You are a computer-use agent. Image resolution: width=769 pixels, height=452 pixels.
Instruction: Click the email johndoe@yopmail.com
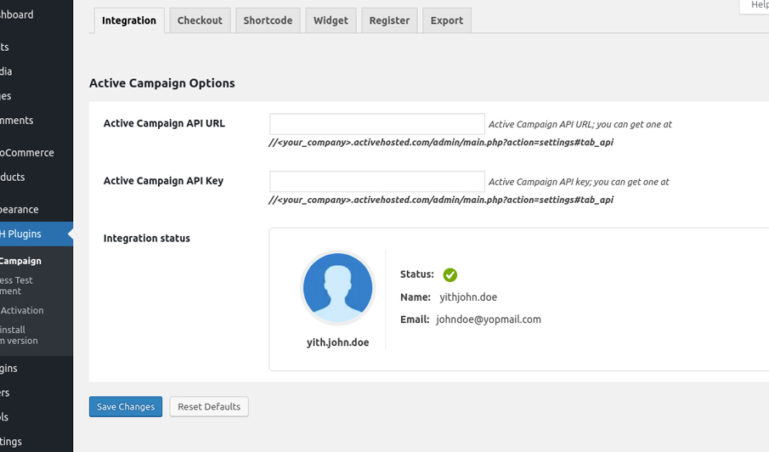[x=488, y=319]
